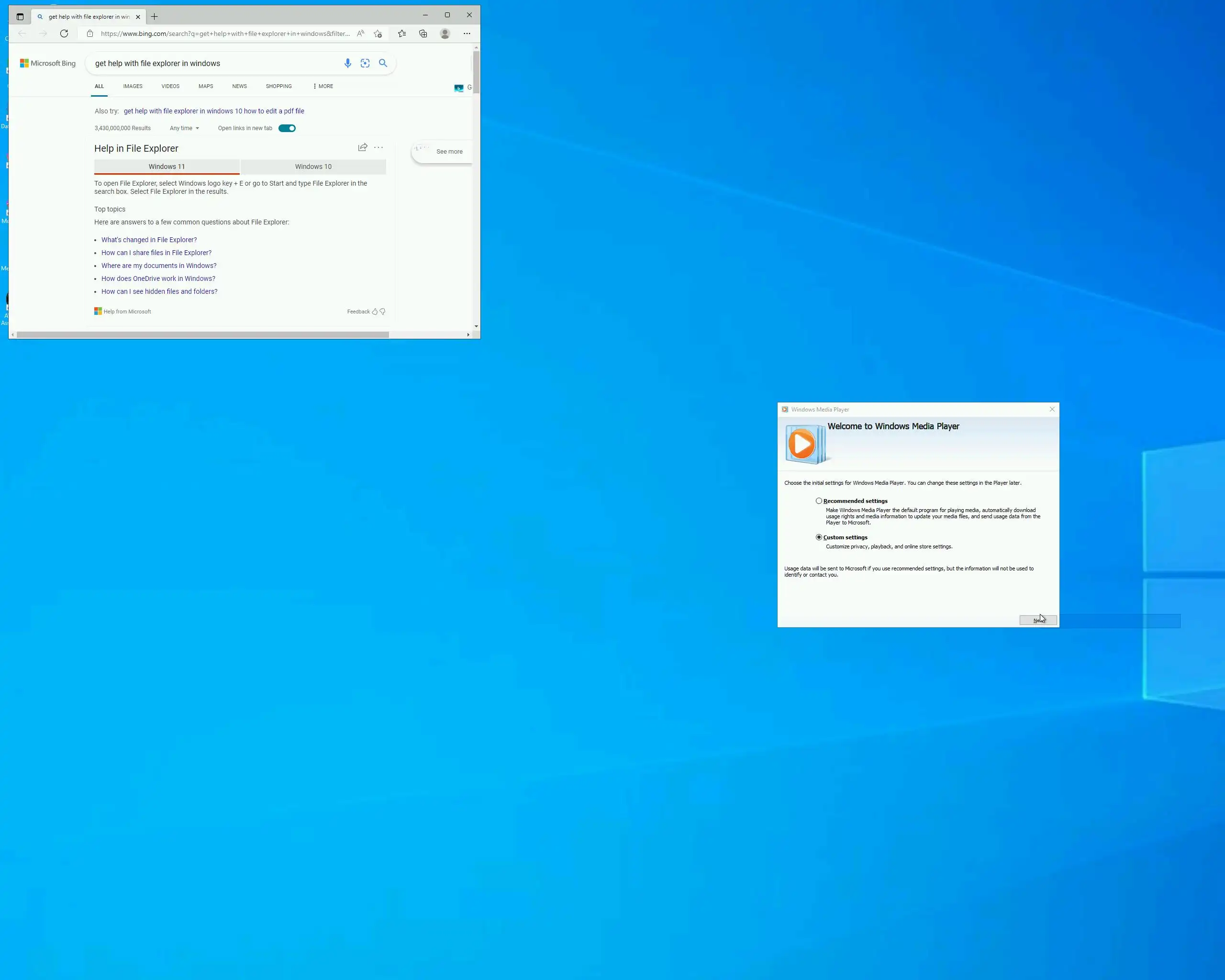The image size is (1225, 980).
Task: Open Edge Favorites star list icon
Action: 401,33
